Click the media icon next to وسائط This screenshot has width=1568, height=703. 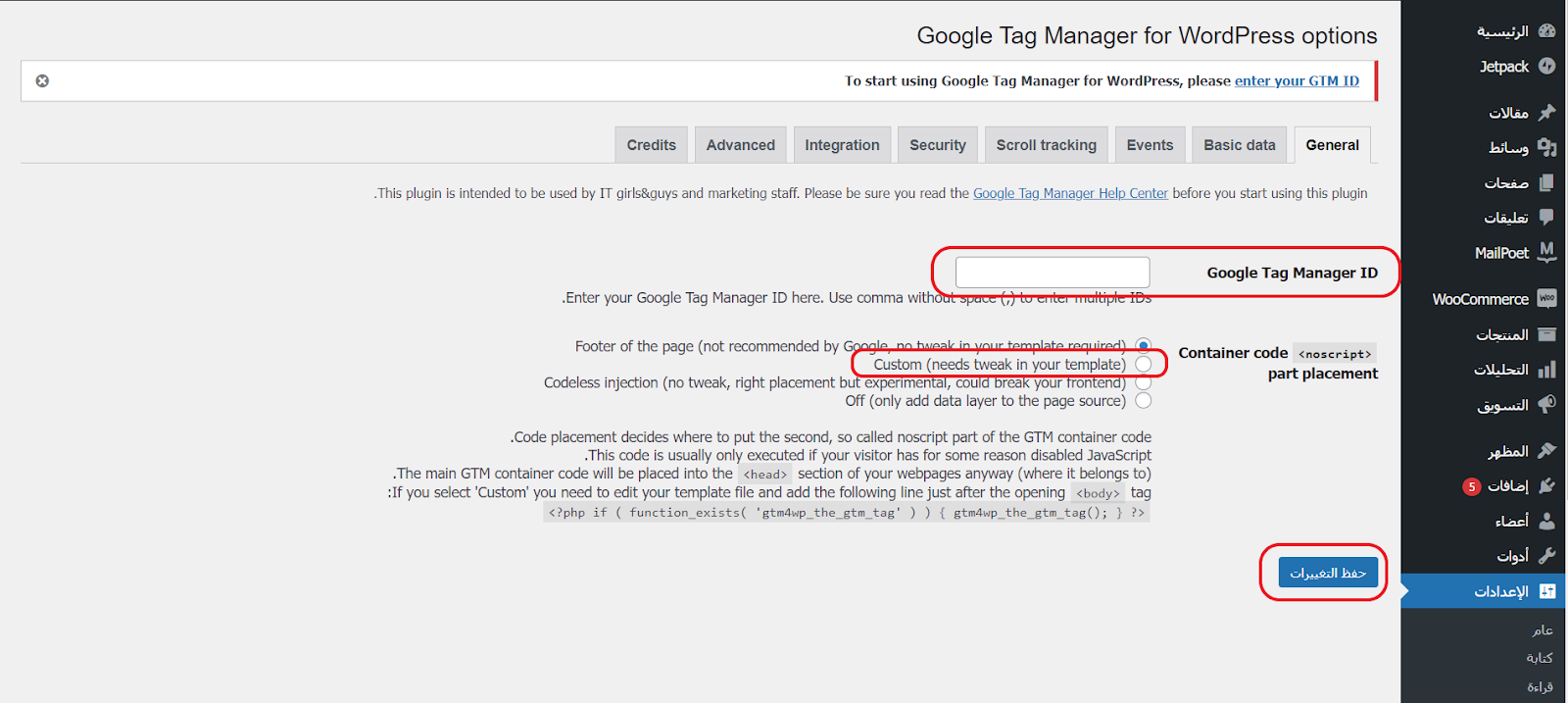pos(1546,147)
